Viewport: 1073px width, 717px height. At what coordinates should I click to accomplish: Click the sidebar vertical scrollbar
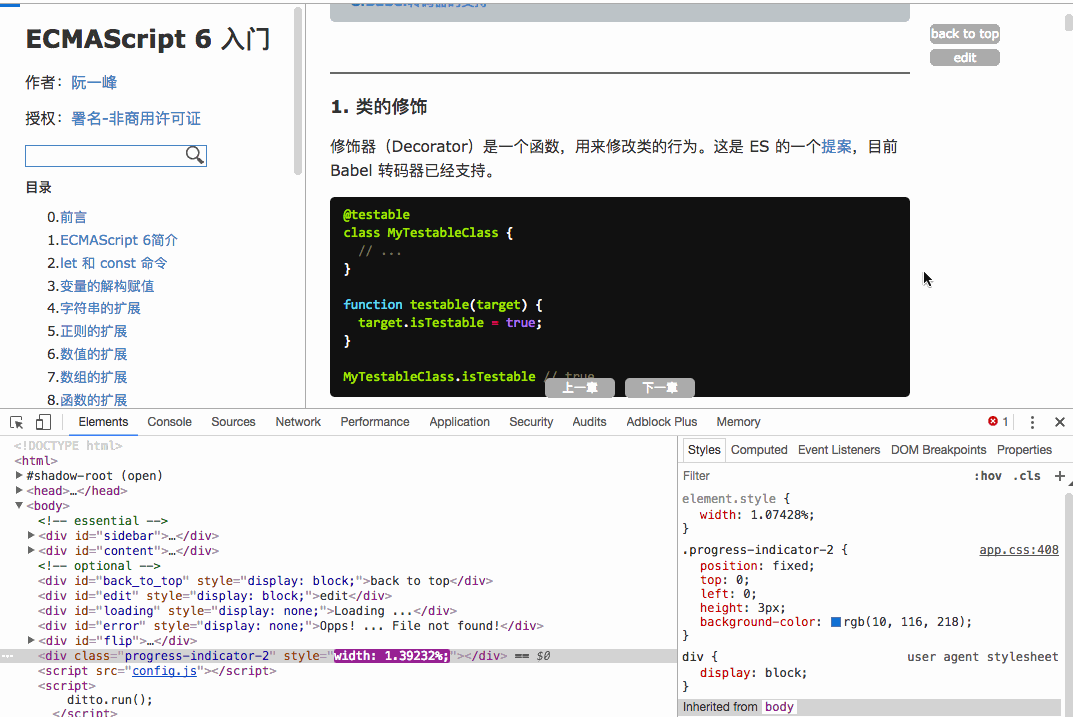tap(298, 90)
